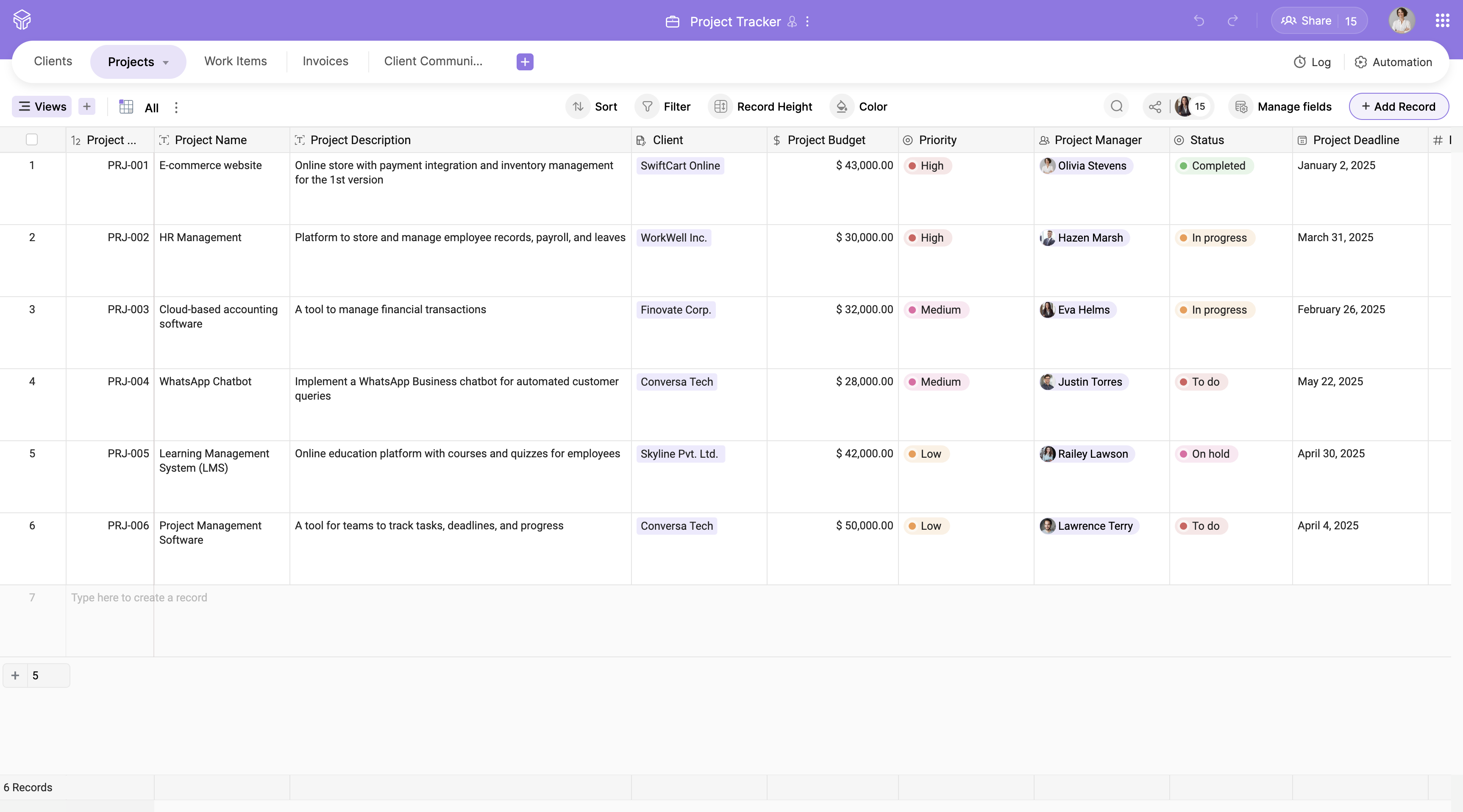Click the Type here to create a record field
This screenshot has height=812, width=1463.
coord(139,598)
